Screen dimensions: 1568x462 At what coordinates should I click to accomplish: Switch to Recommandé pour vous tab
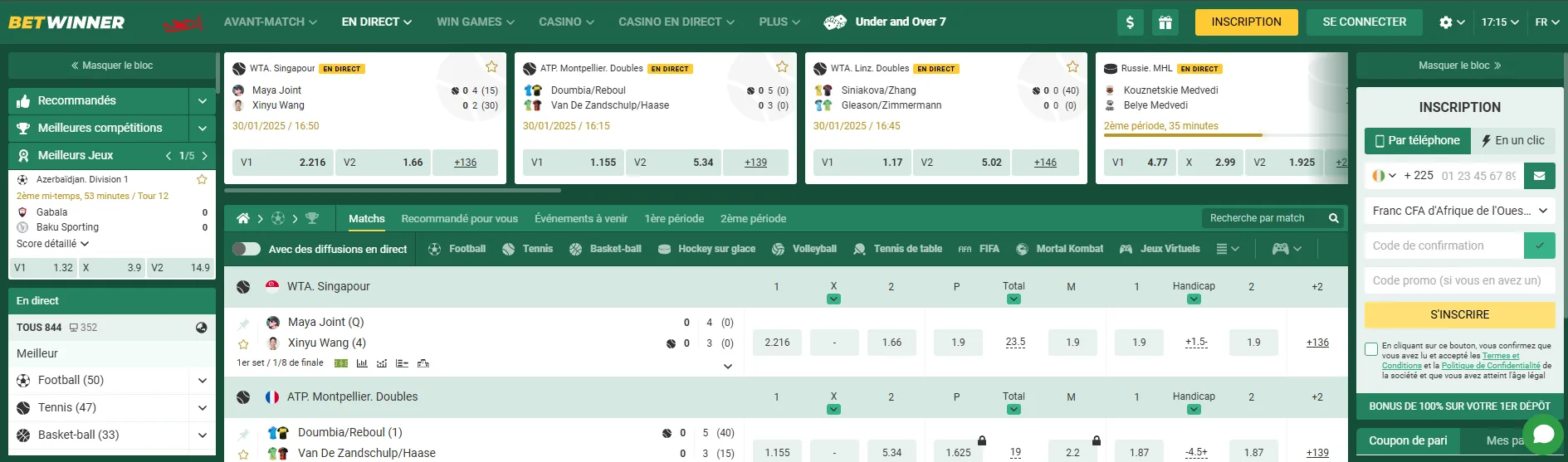pos(459,219)
